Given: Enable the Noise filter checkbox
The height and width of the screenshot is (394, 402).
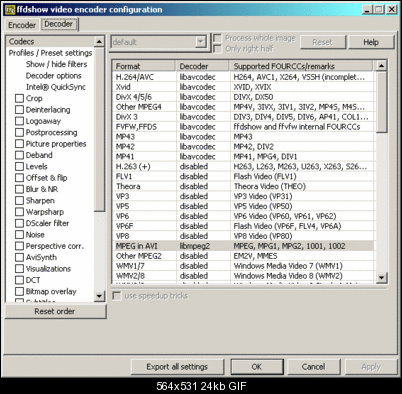Looking at the screenshot, I should 20,234.
